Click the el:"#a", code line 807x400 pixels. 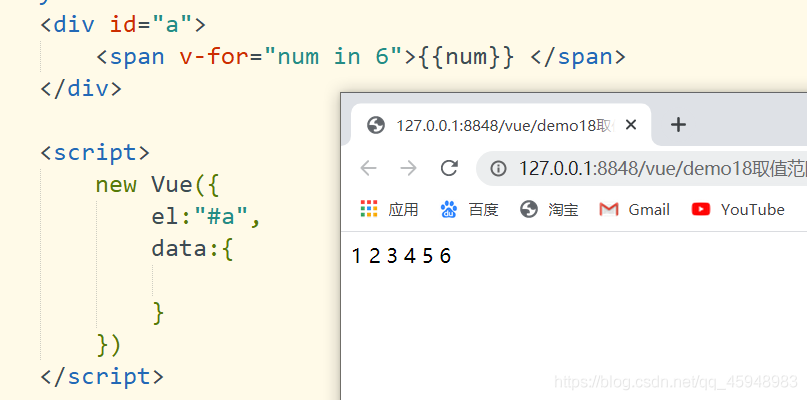point(206,217)
